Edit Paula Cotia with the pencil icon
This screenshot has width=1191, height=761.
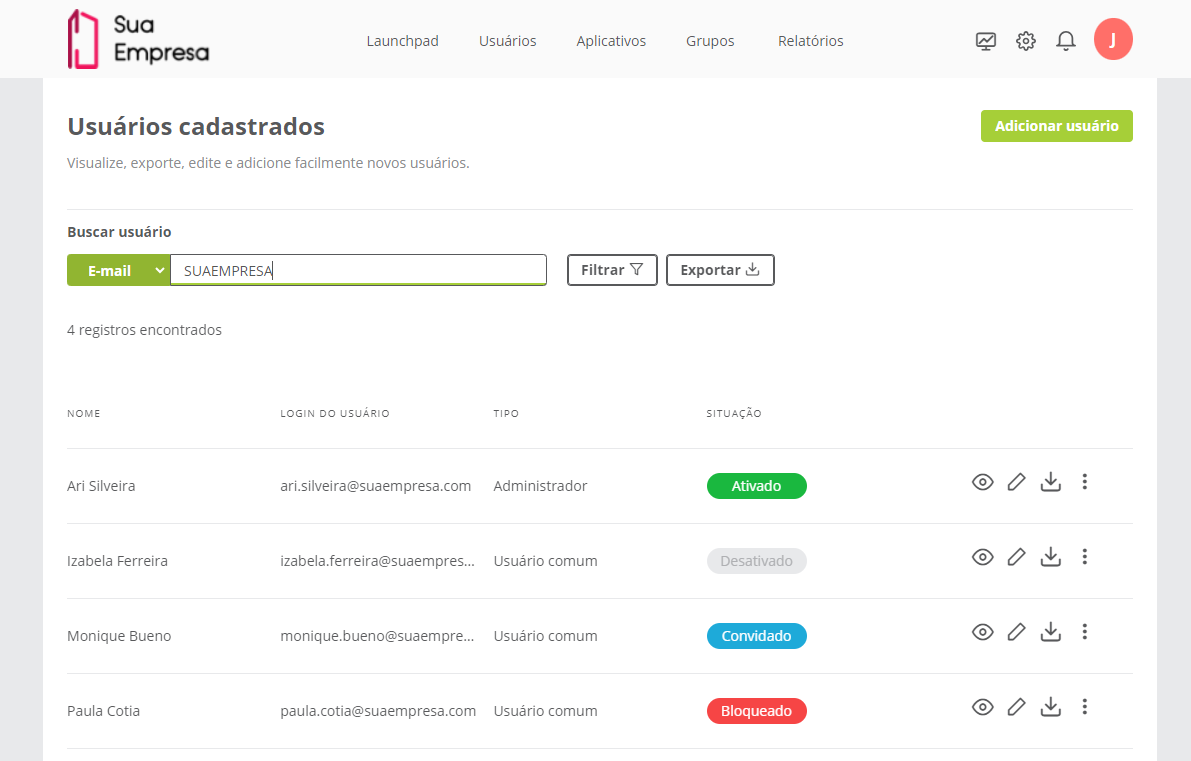1016,707
